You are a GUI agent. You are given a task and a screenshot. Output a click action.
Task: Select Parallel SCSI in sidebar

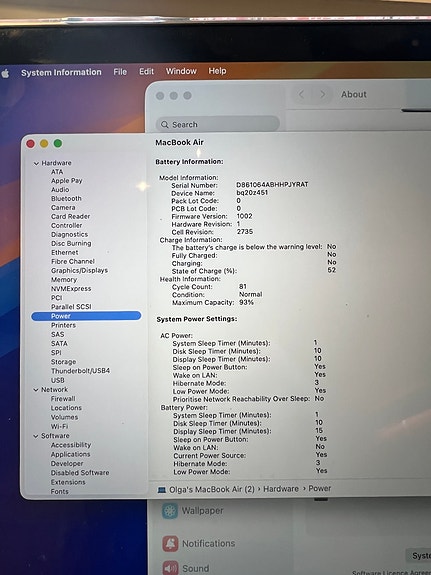tap(71, 307)
